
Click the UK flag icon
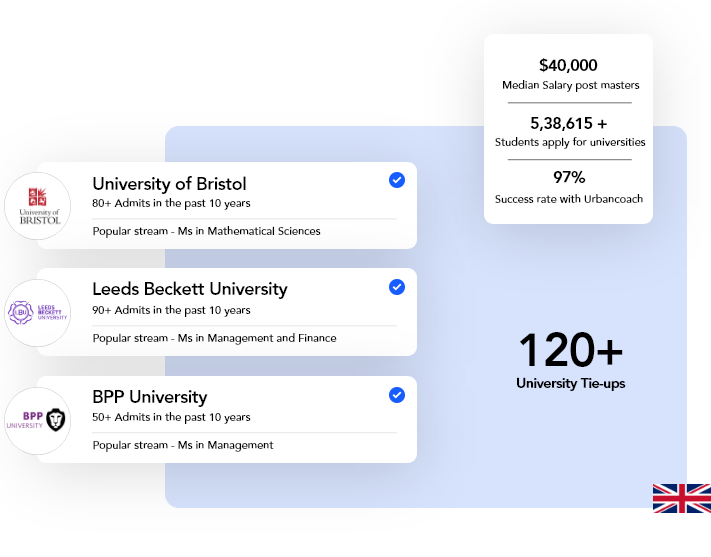[682, 498]
